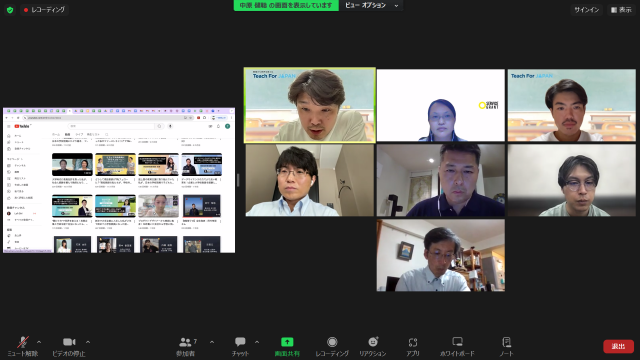640x360 pixels.
Task: Open the participants panel icon
Action: pyautogui.click(x=186, y=347)
